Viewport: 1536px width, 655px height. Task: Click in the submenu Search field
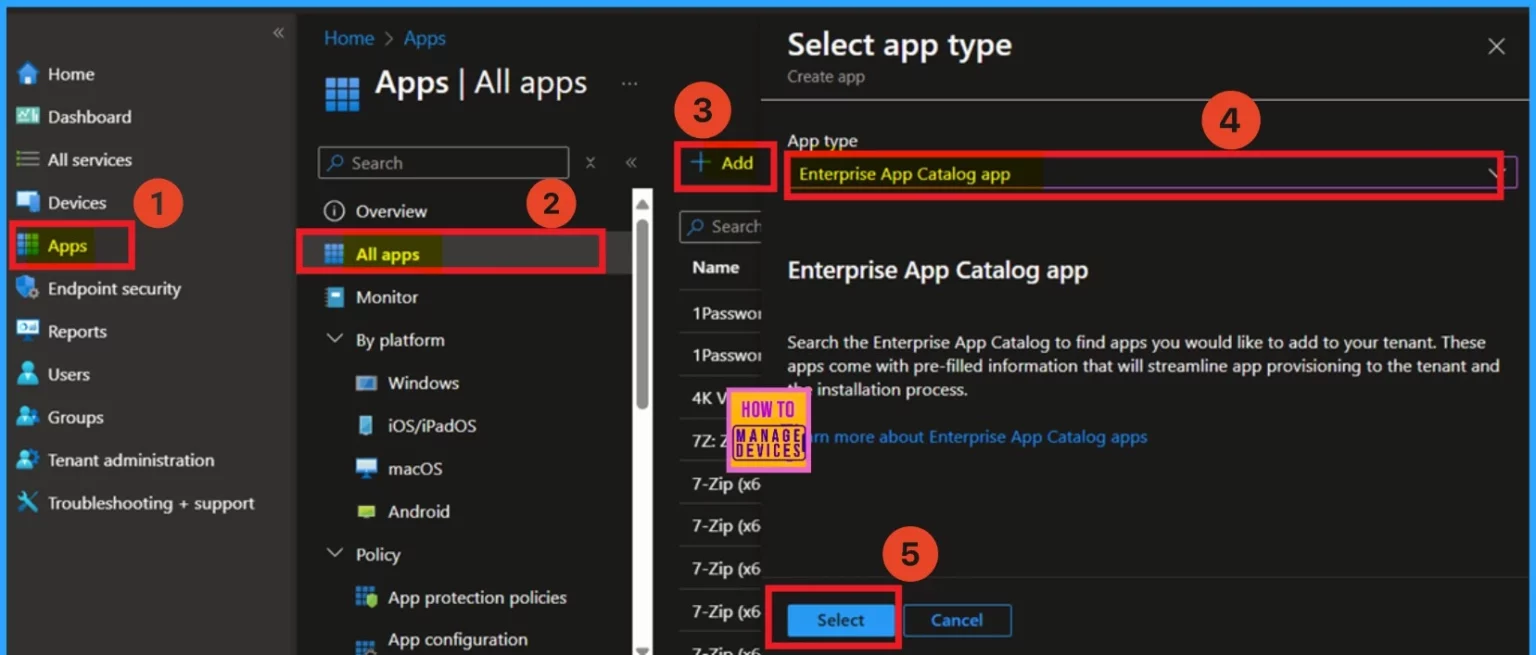point(443,162)
